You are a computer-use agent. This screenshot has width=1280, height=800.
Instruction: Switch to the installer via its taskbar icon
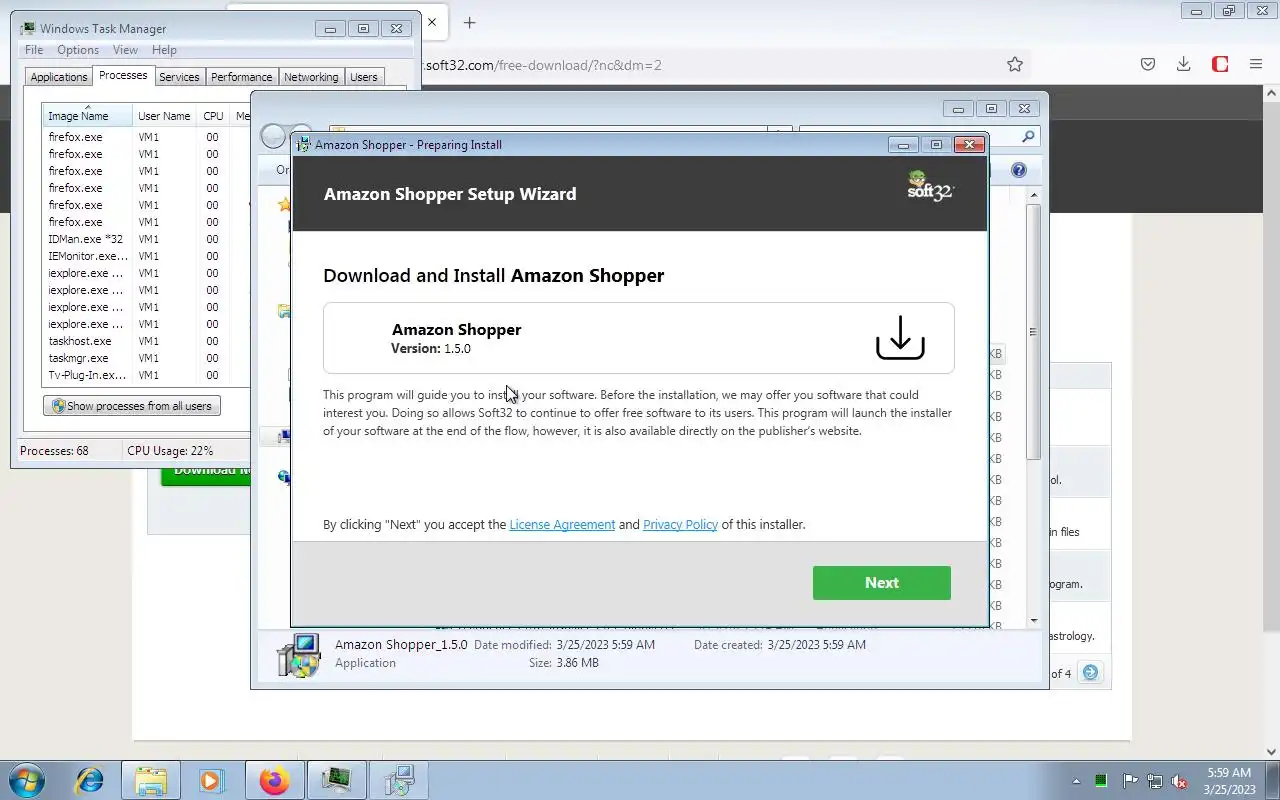[399, 780]
